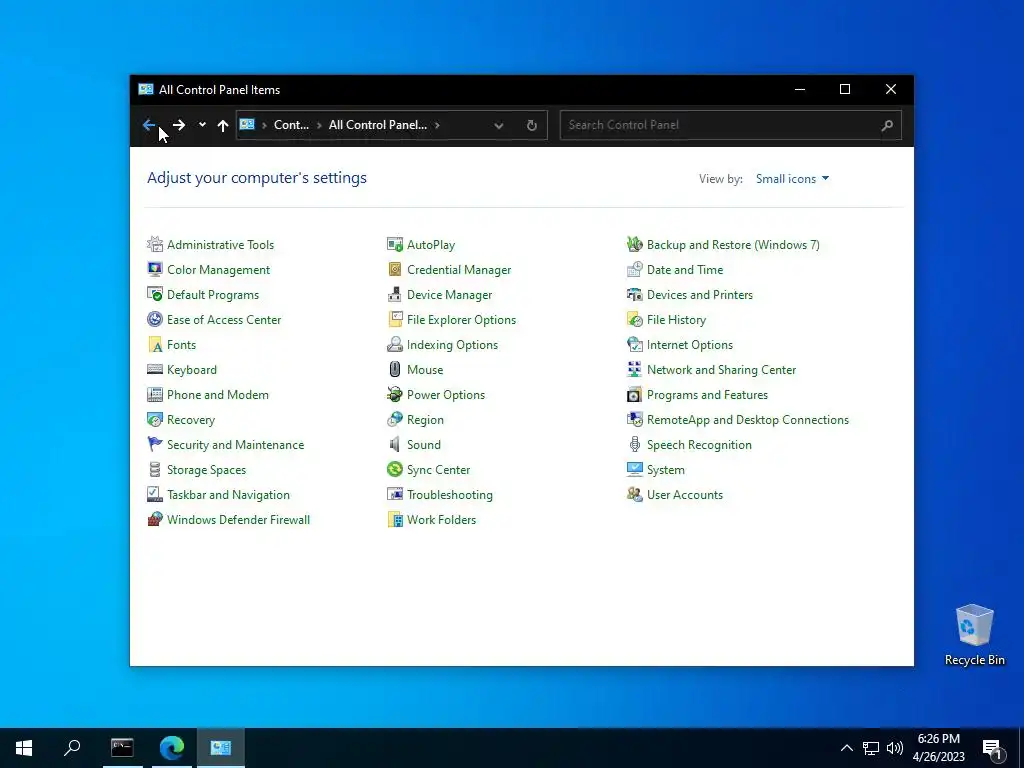
Task: Go back with the Back arrow
Action: point(149,125)
